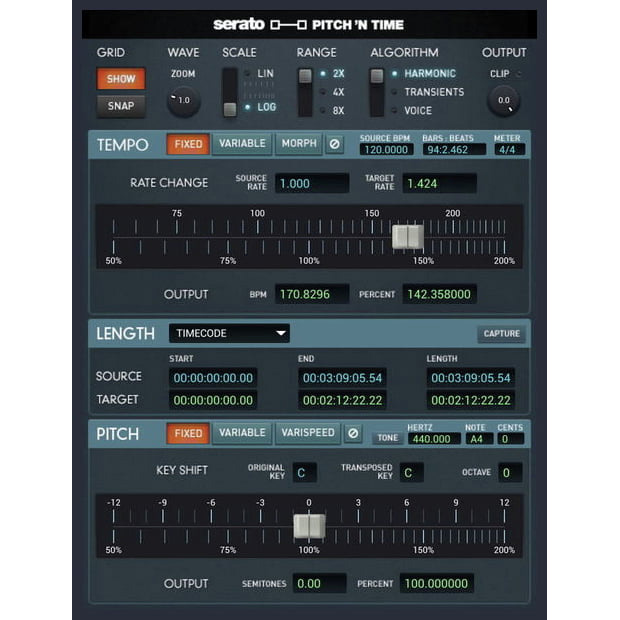
Task: Click the Target Length timecode field
Action: pos(471,400)
